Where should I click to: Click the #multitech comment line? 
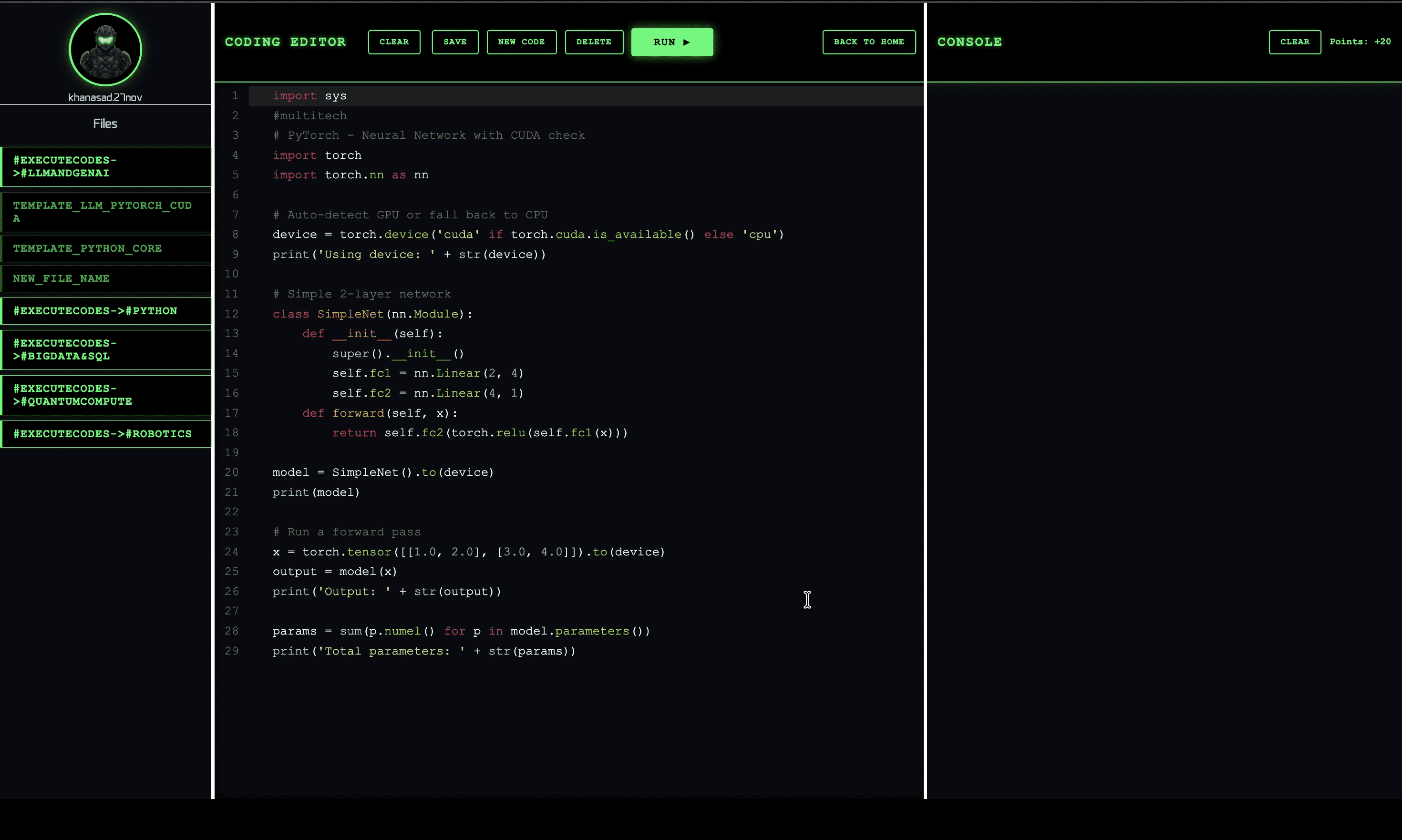(x=310, y=115)
